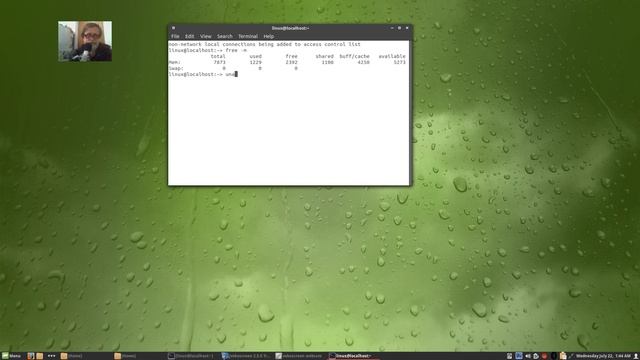Screen dimensions: 640x360
Task: Click the prompt line with 'una' typed
Action: 203,74
